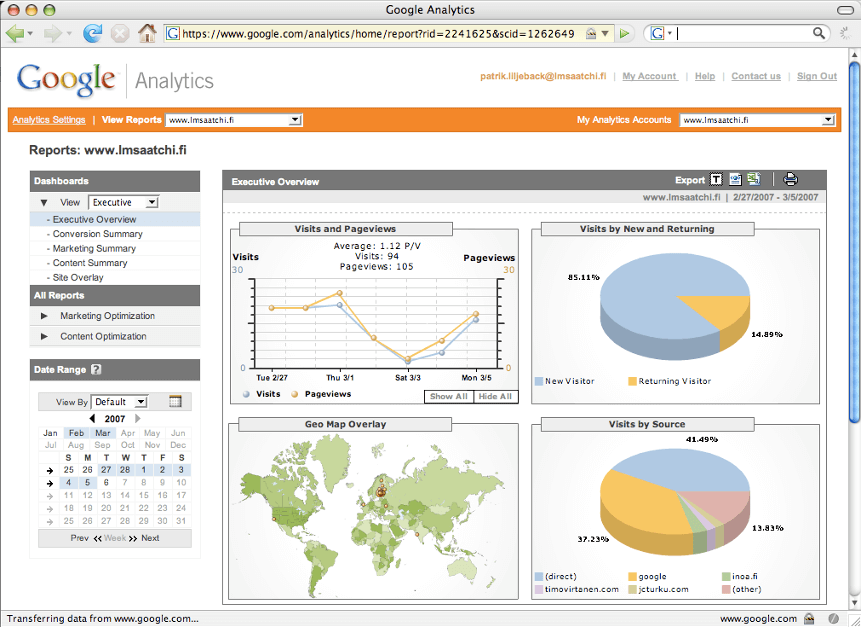Select week of the 25th via row arrow
The height and width of the screenshot is (628, 862).
pos(50,471)
